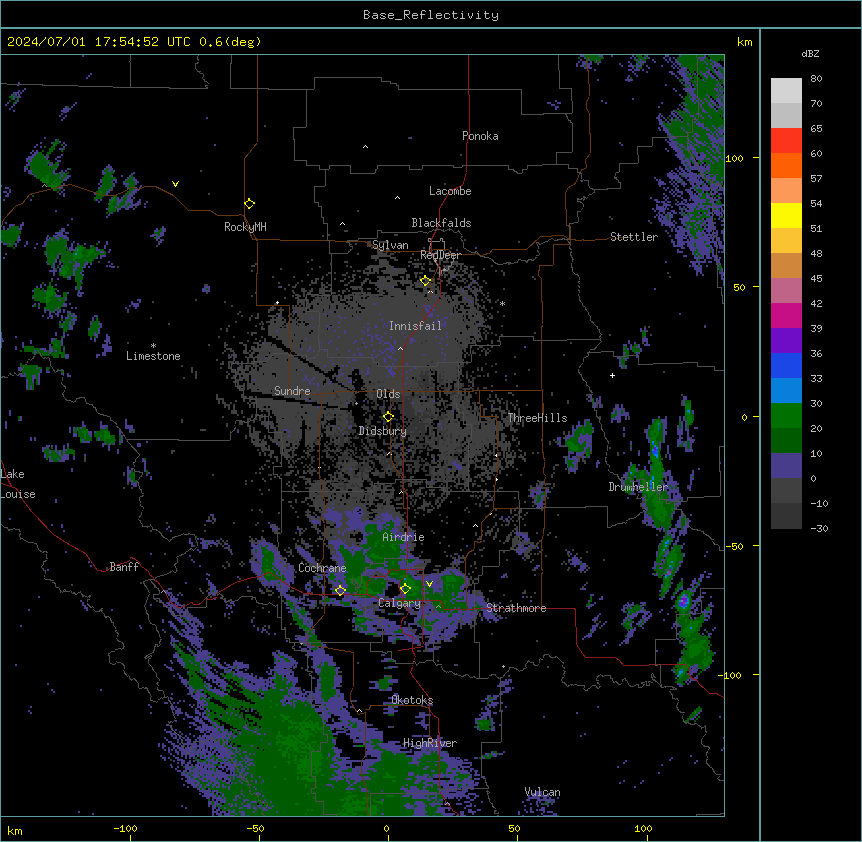862x842 pixels.
Task: Choose the light blue 30-33 dBZ swatch
Action: (x=786, y=391)
